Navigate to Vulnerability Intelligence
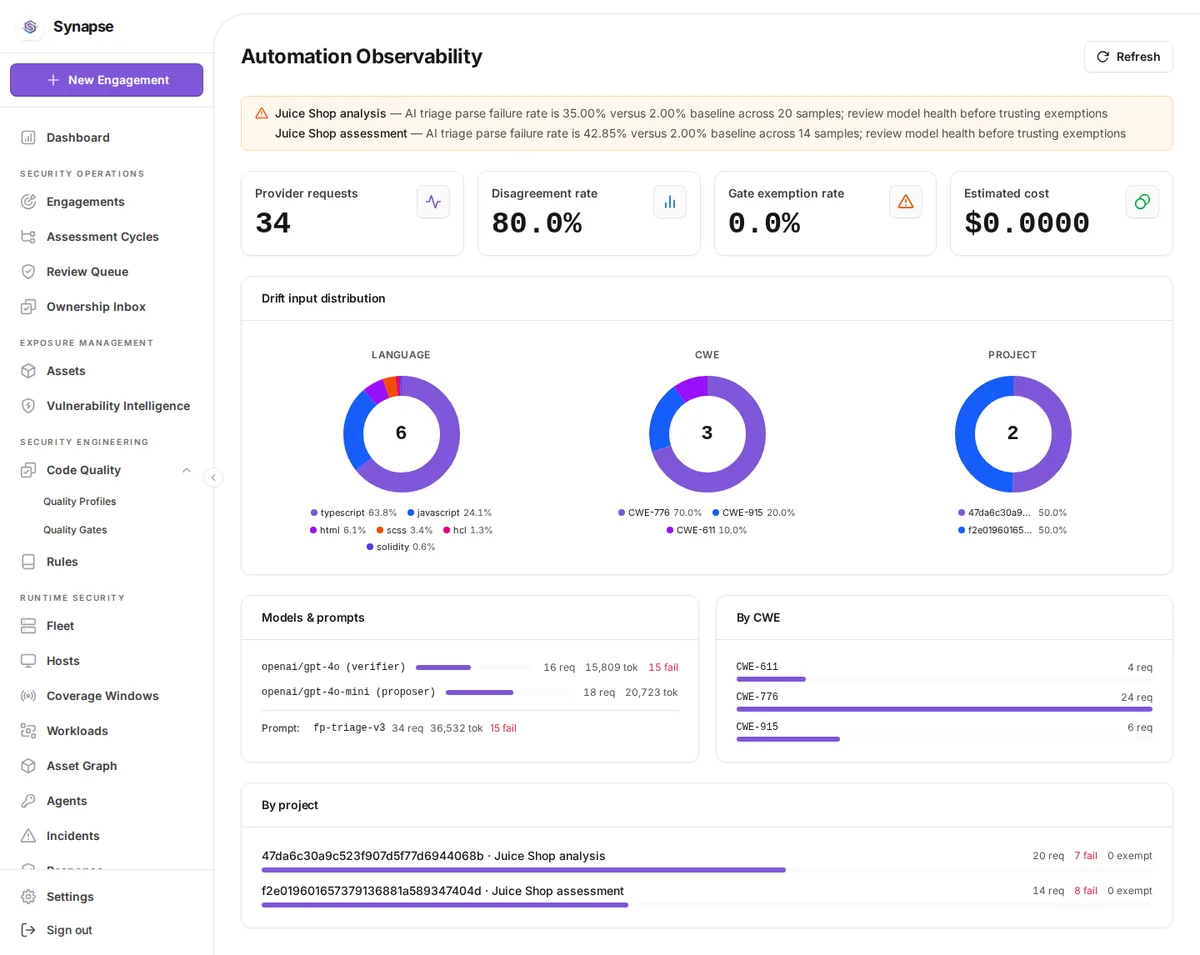Screen dimensions: 1200x955 (106, 405)
